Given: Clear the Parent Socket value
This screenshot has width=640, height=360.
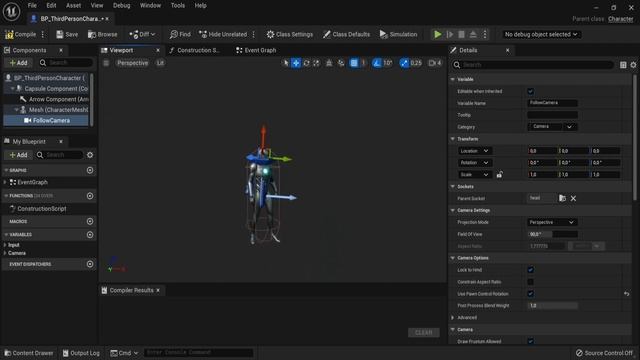Looking at the screenshot, I should coord(573,198).
